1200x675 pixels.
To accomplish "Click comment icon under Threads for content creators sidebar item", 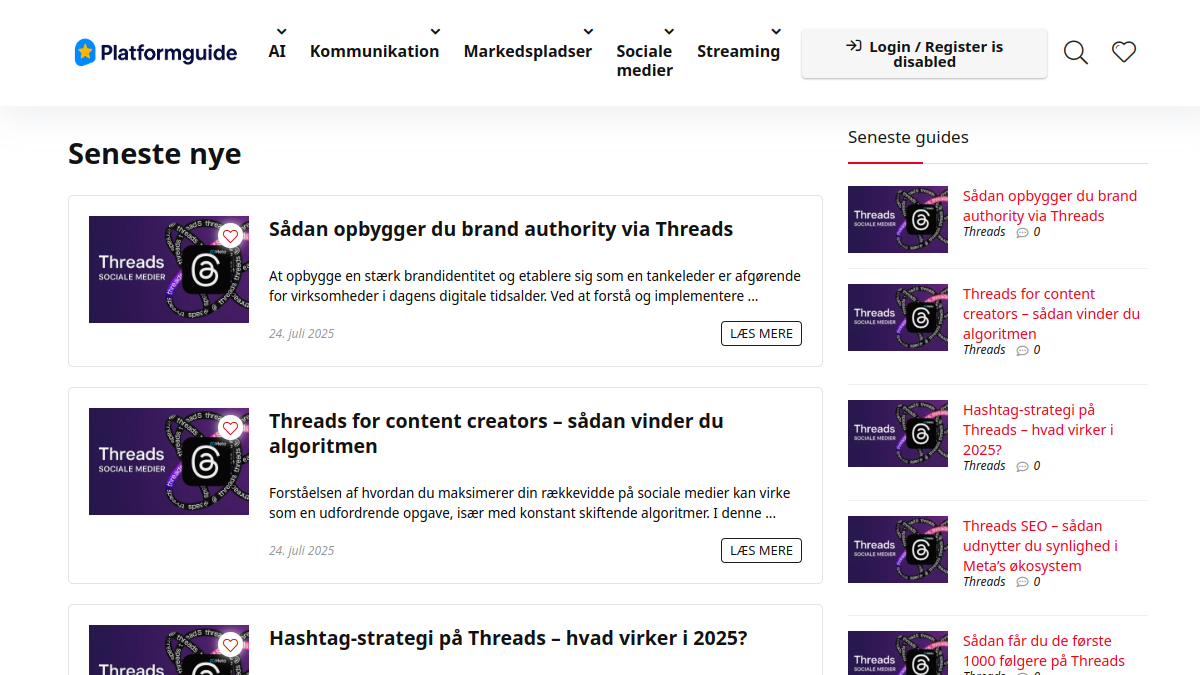I will pos(1022,350).
